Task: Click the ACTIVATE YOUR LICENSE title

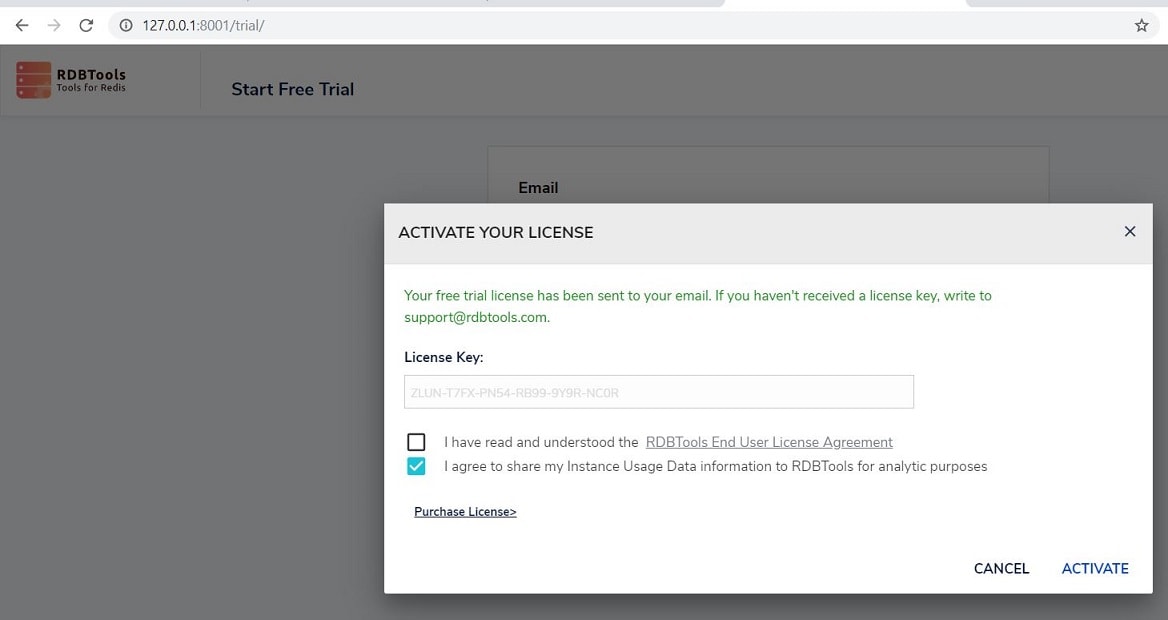Action: [496, 232]
